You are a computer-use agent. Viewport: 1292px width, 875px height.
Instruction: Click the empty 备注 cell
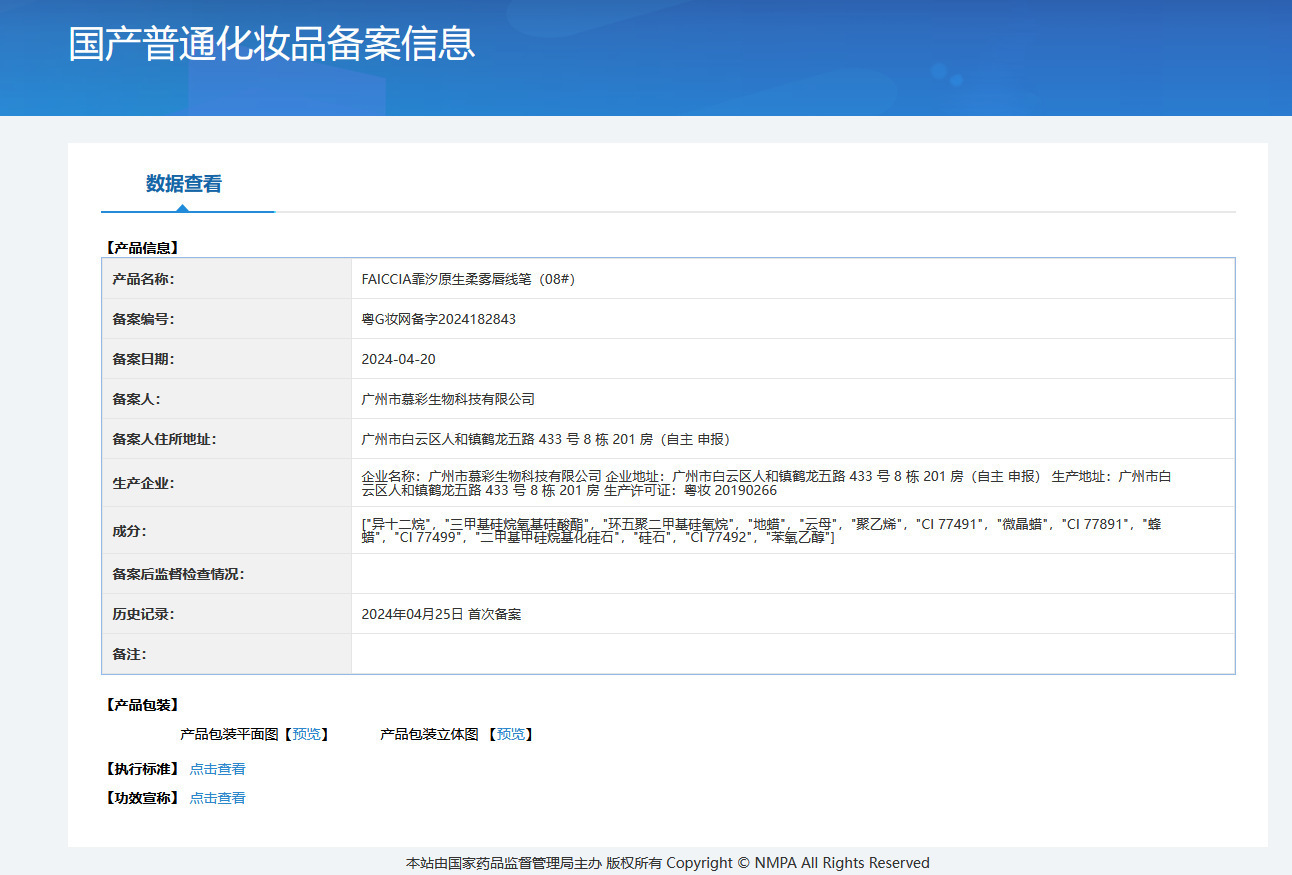click(793, 654)
